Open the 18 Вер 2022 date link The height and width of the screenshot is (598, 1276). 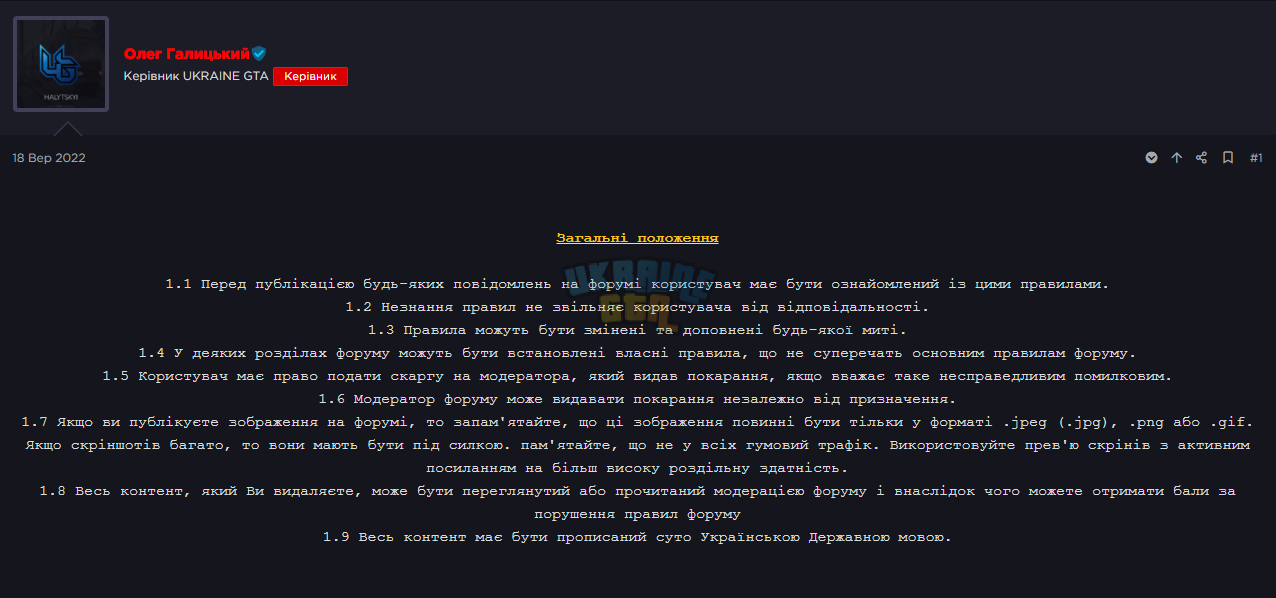point(49,158)
